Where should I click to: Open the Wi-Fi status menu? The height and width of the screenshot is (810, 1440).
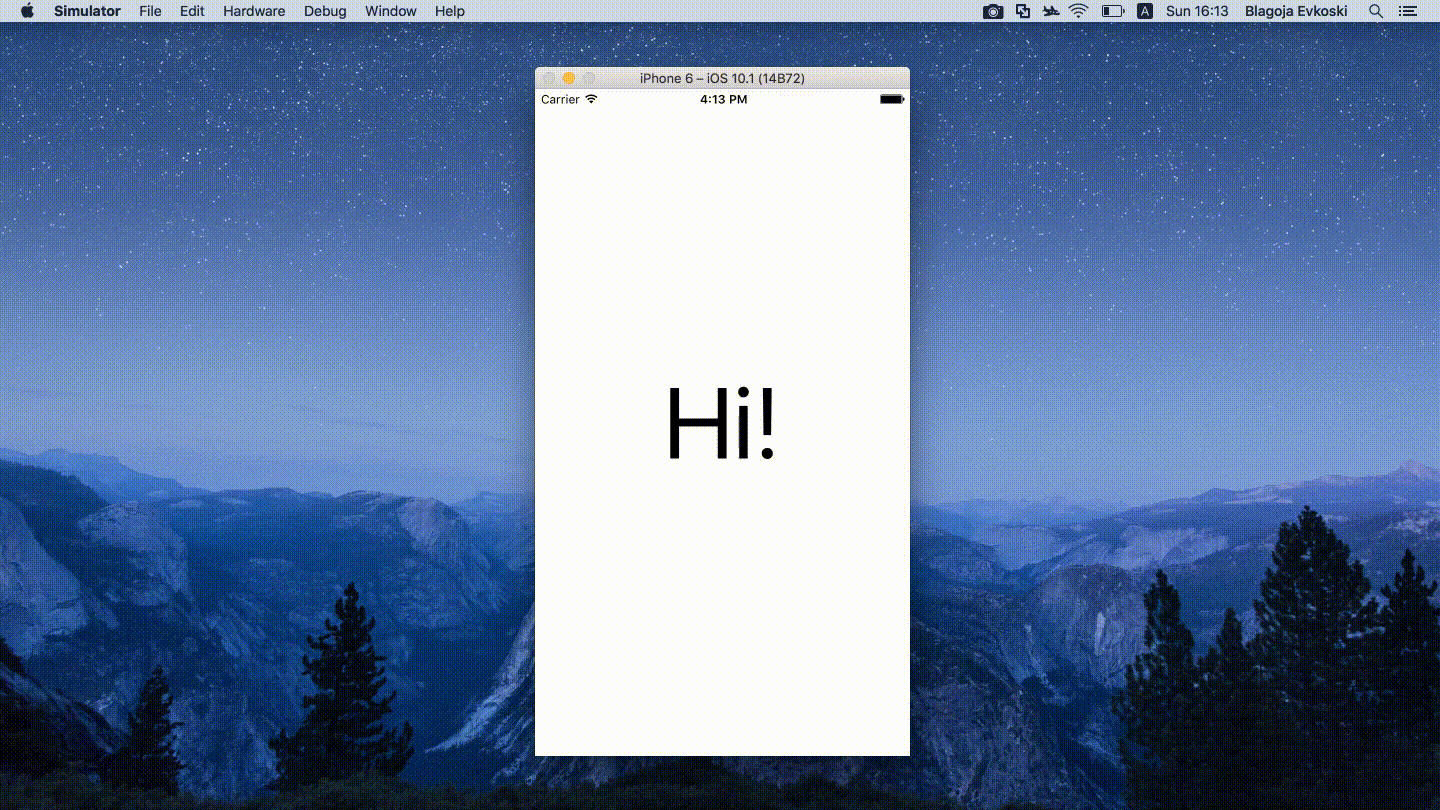coord(1078,11)
